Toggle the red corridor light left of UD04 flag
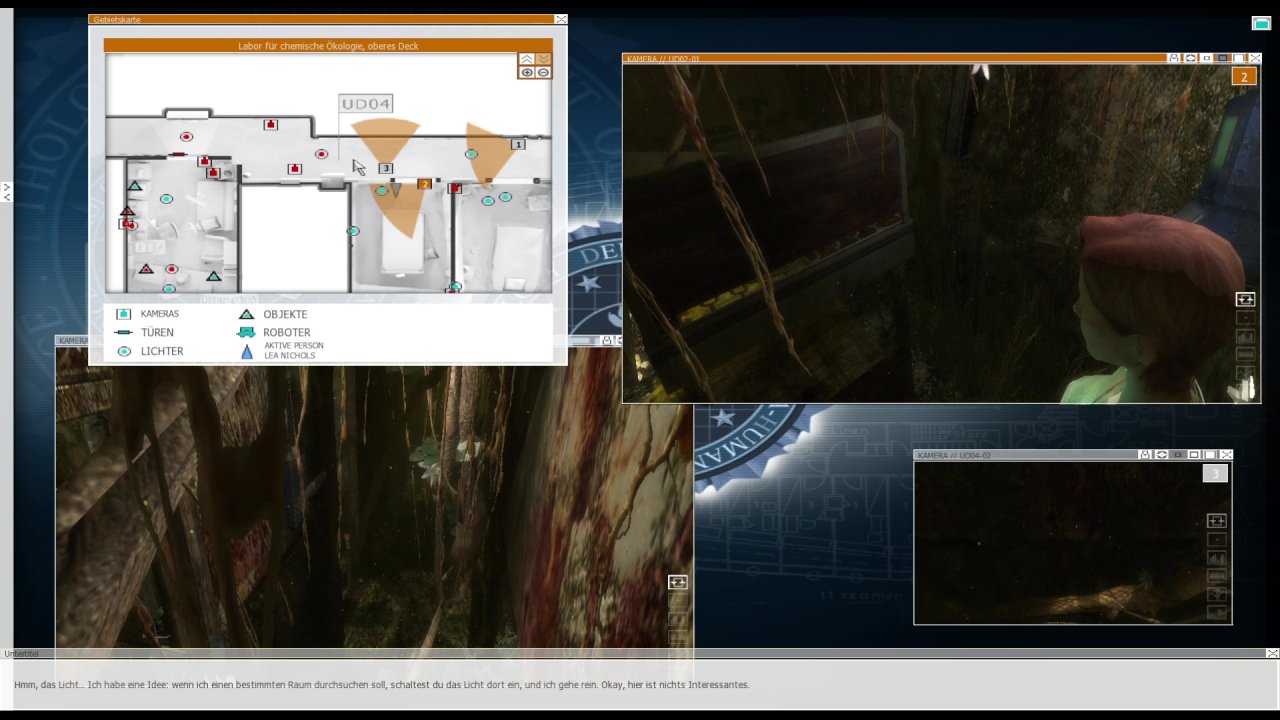1280x720 pixels. pos(321,154)
